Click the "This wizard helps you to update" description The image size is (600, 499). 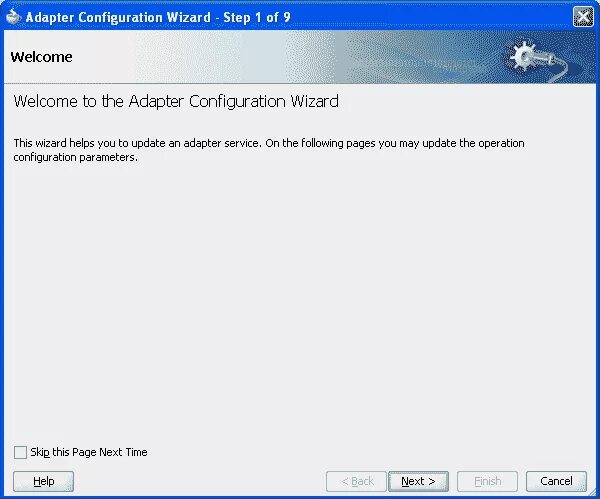pyautogui.click(x=269, y=150)
